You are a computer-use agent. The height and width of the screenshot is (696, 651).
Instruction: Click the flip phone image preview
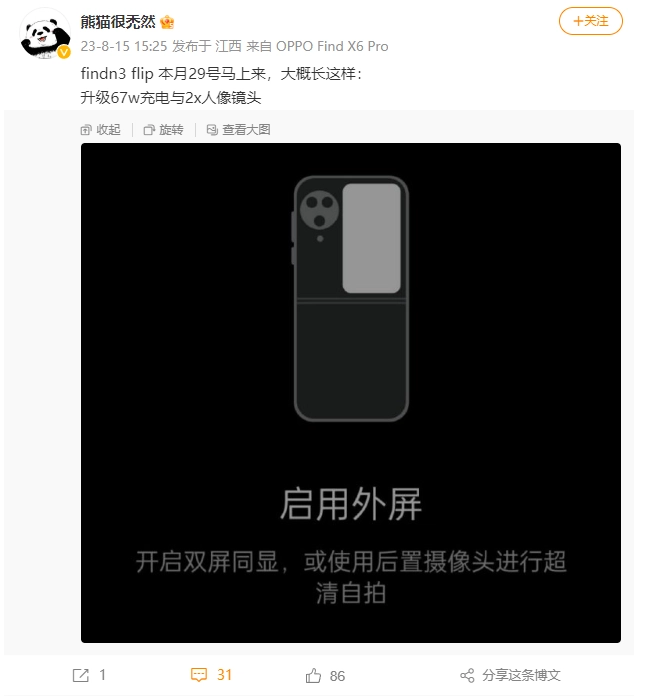click(x=351, y=393)
